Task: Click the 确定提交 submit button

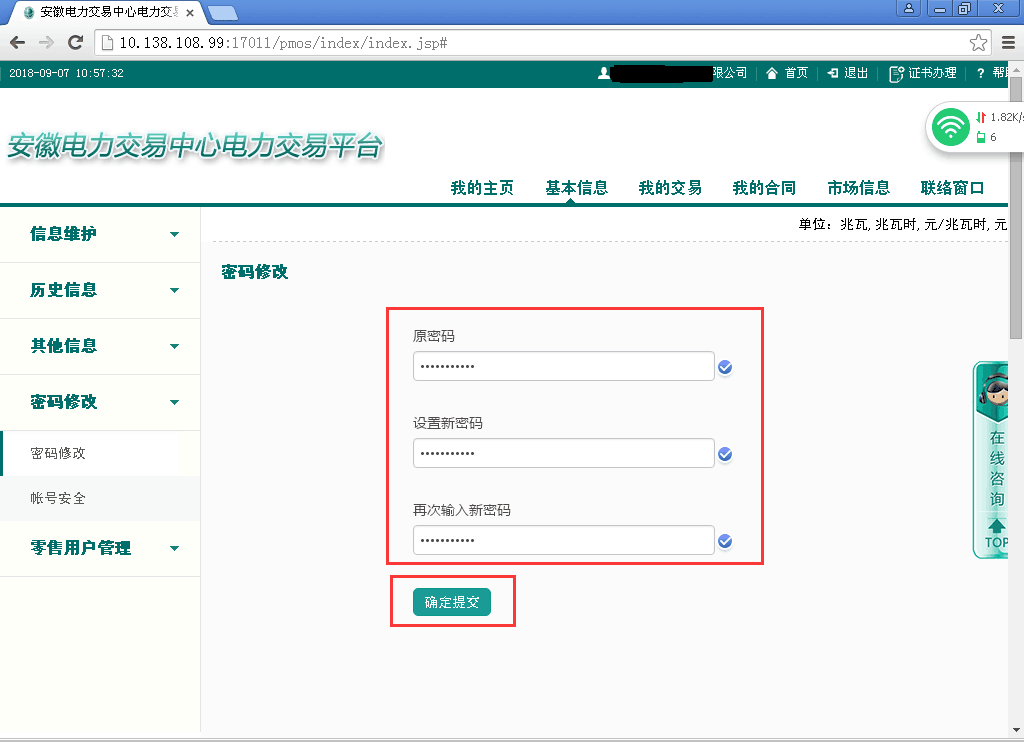Action: click(452, 602)
